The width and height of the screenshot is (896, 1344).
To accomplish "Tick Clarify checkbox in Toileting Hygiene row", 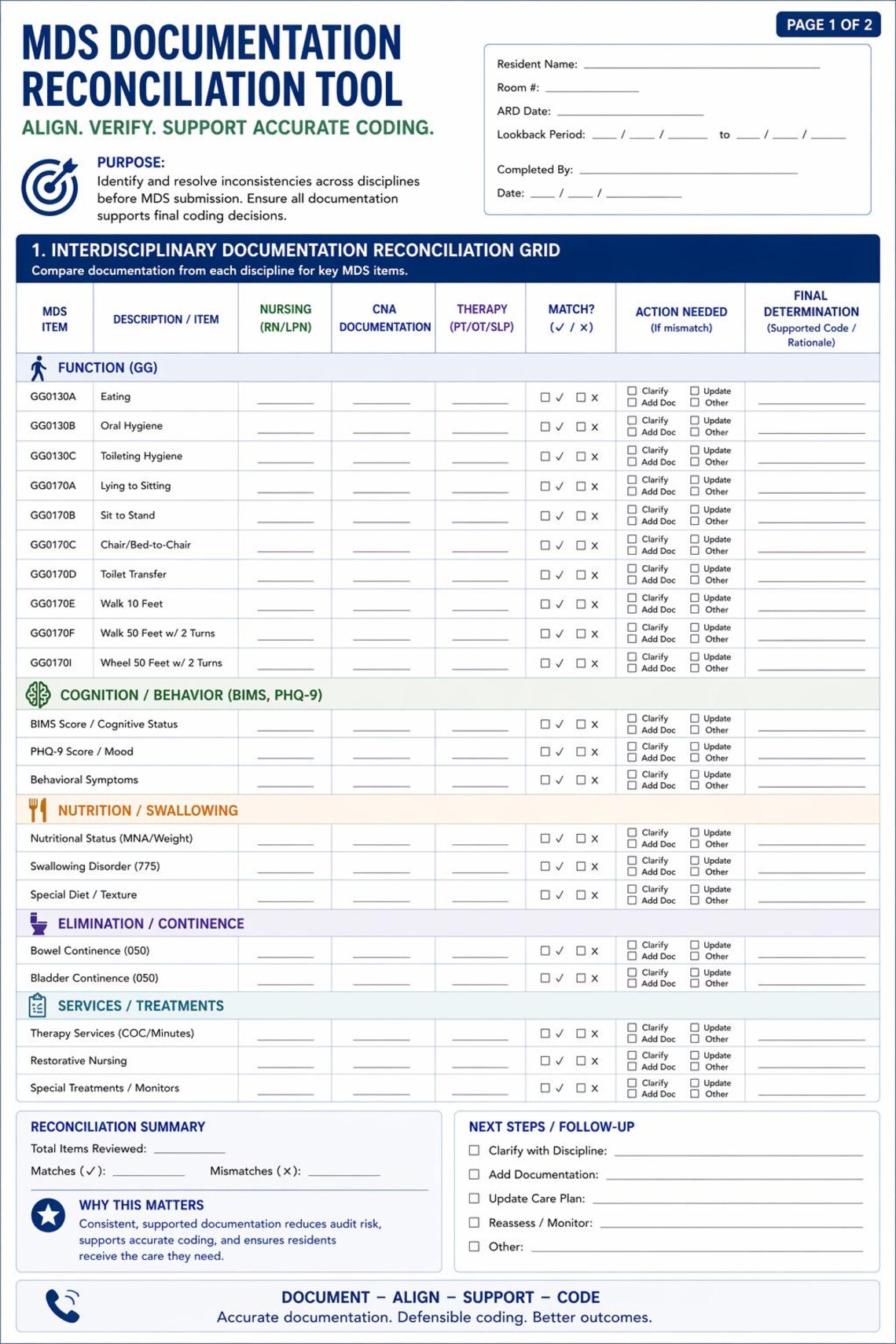I will click(x=632, y=450).
